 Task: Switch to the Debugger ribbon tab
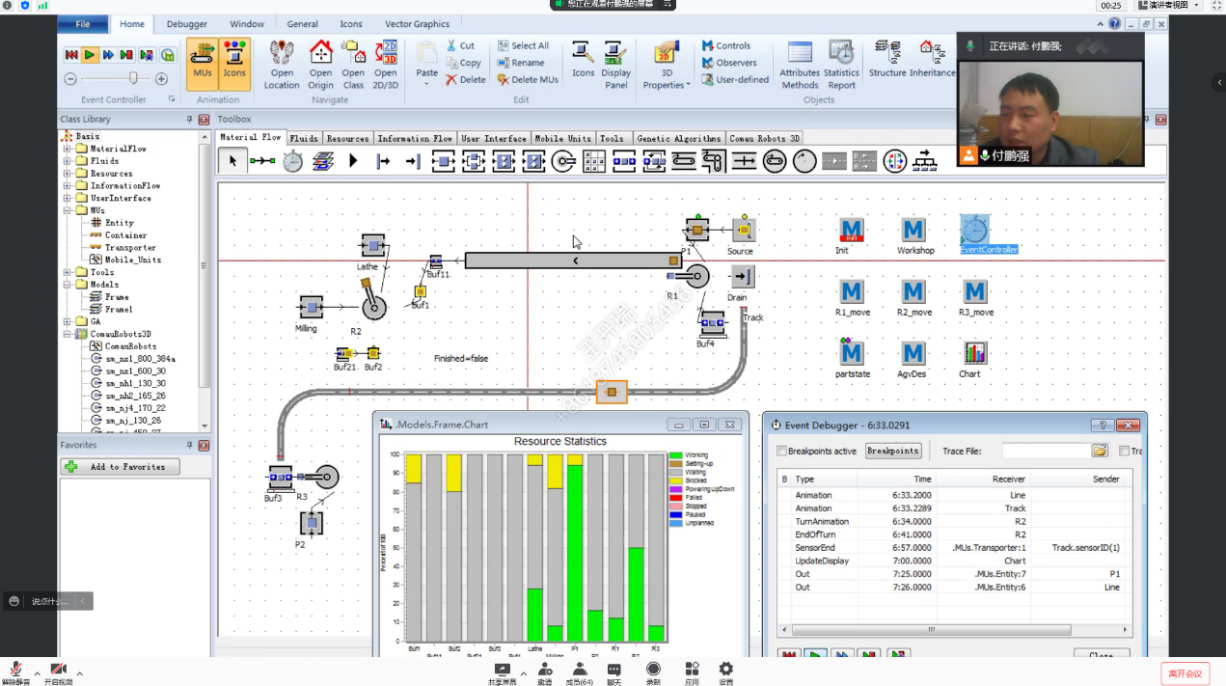click(x=187, y=24)
